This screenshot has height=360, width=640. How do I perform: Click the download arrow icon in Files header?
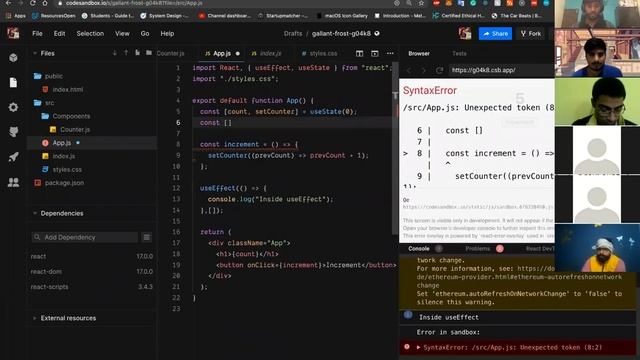(x=115, y=53)
